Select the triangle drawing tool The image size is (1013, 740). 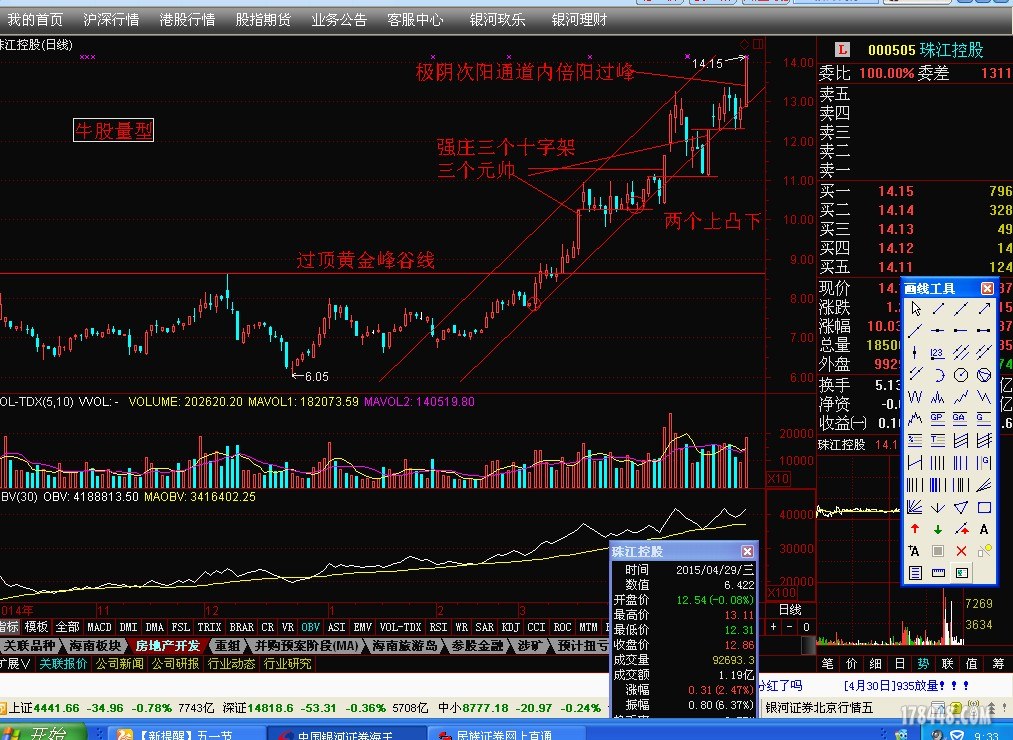[x=961, y=507]
